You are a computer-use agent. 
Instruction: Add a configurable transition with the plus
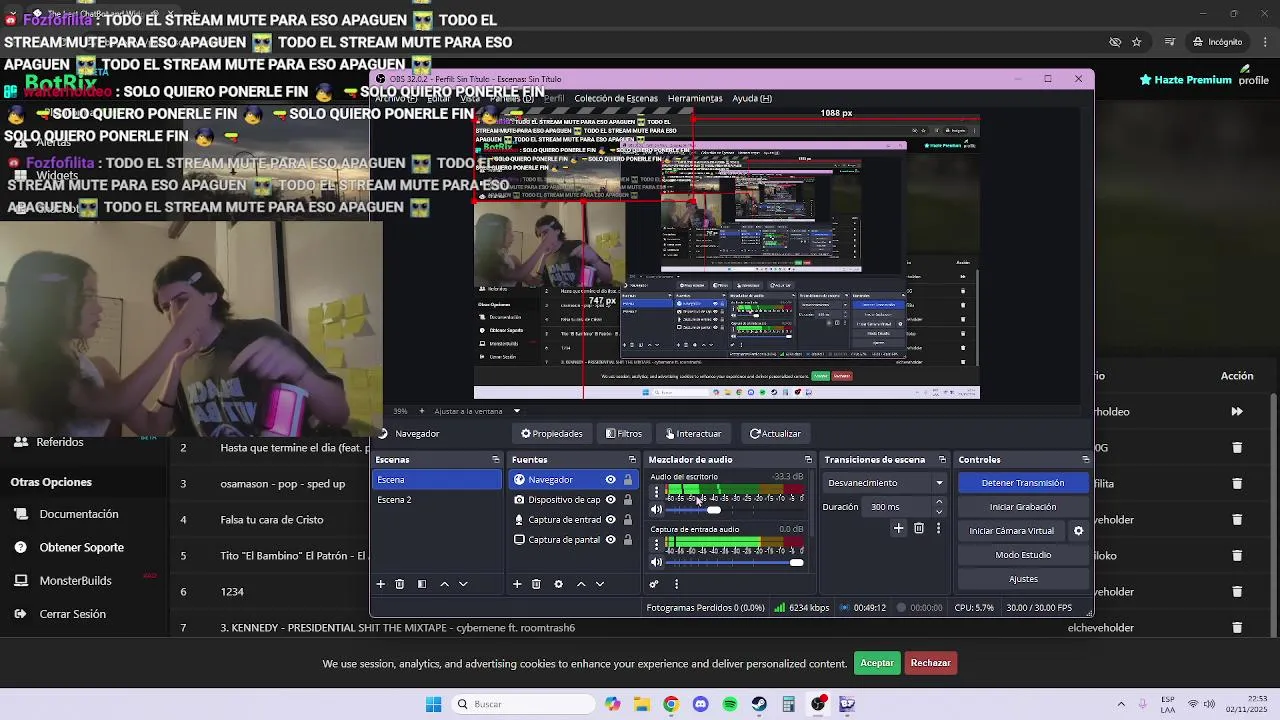click(x=898, y=528)
